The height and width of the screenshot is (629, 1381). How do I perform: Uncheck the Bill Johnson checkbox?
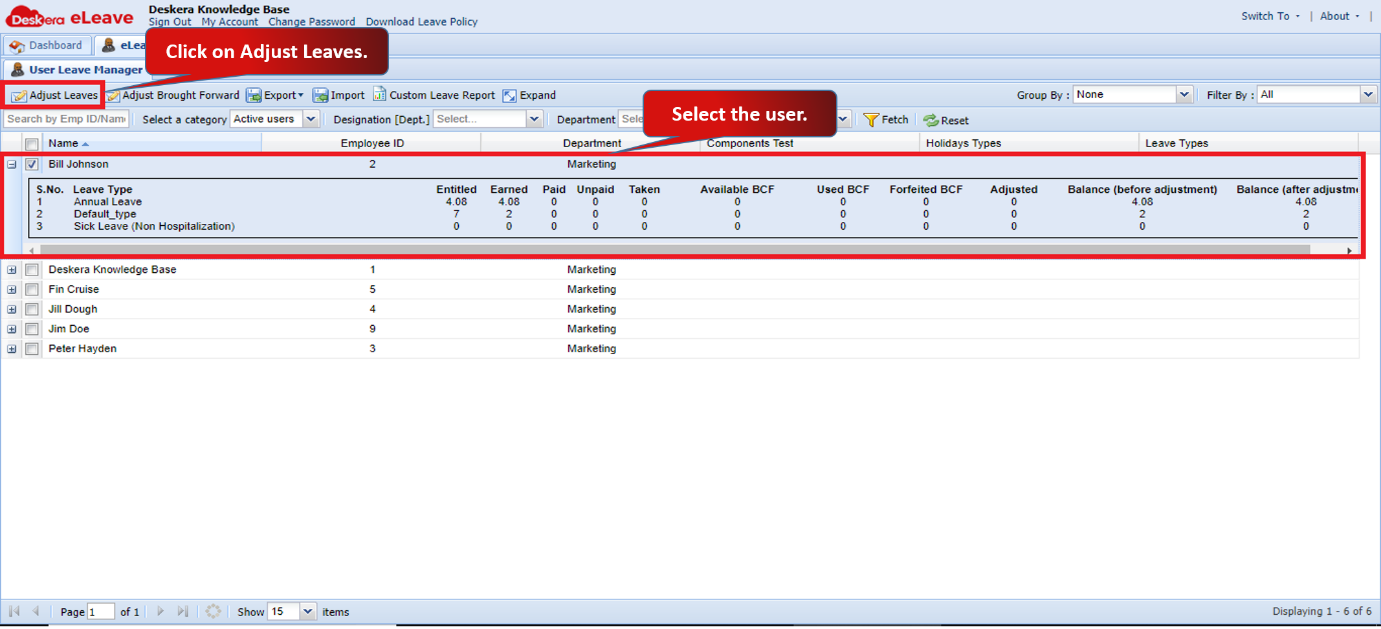click(31, 164)
